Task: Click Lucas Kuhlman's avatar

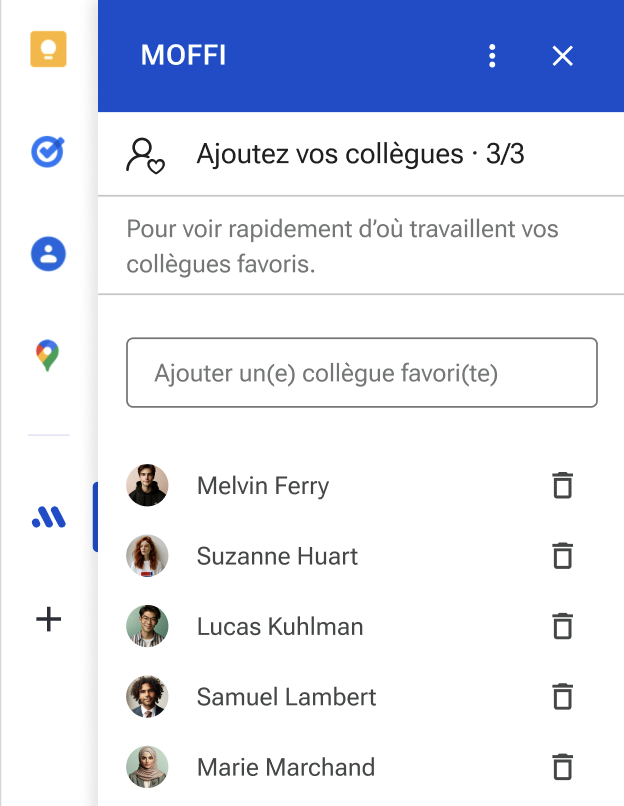Action: (x=147, y=626)
